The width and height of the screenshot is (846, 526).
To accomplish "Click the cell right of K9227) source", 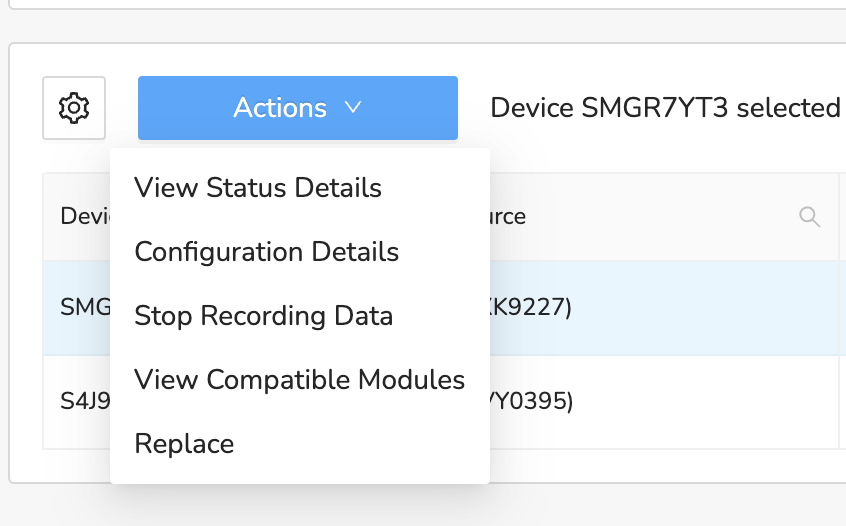I will (842, 308).
